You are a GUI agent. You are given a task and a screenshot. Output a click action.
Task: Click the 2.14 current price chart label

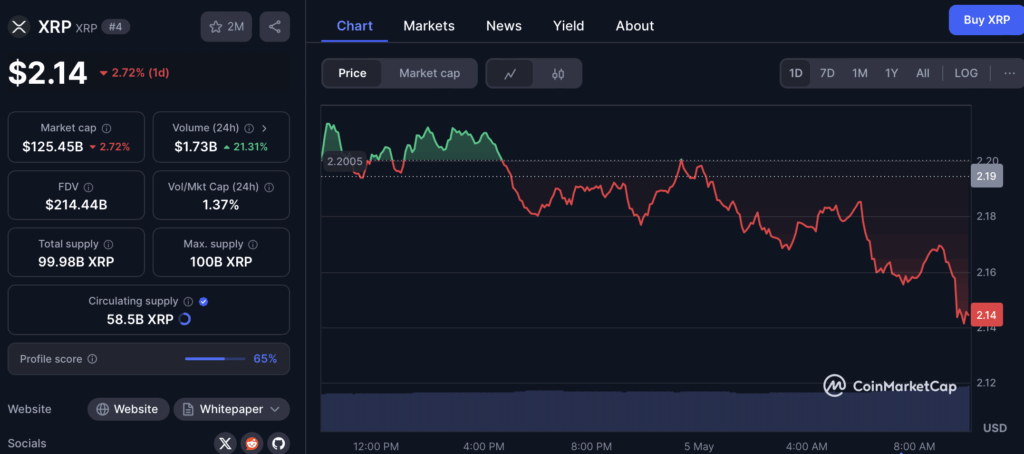tap(986, 315)
